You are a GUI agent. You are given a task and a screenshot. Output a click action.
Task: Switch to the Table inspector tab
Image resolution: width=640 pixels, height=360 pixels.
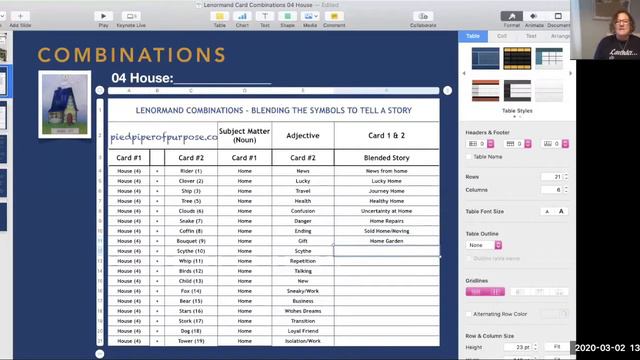pos(473,36)
